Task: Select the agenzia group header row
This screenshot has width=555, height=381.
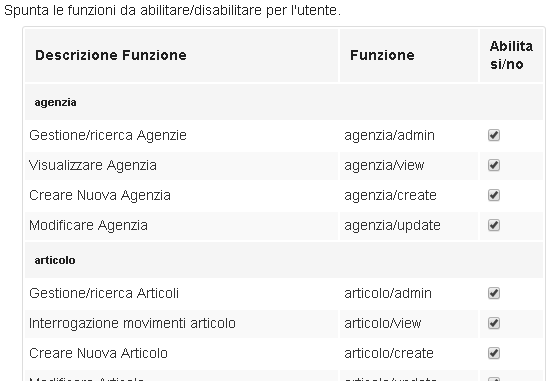Action: point(284,102)
